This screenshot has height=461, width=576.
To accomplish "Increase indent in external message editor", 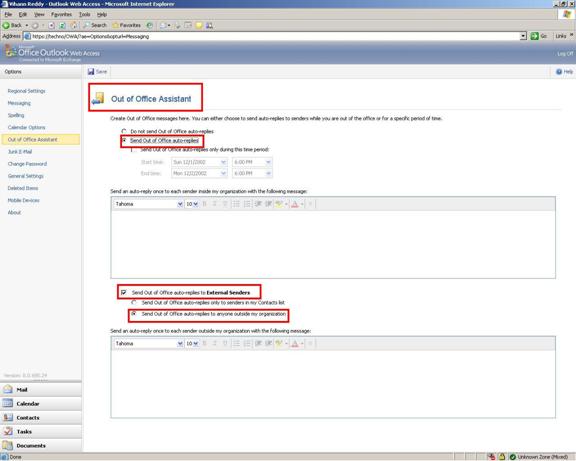I will coord(269,343).
